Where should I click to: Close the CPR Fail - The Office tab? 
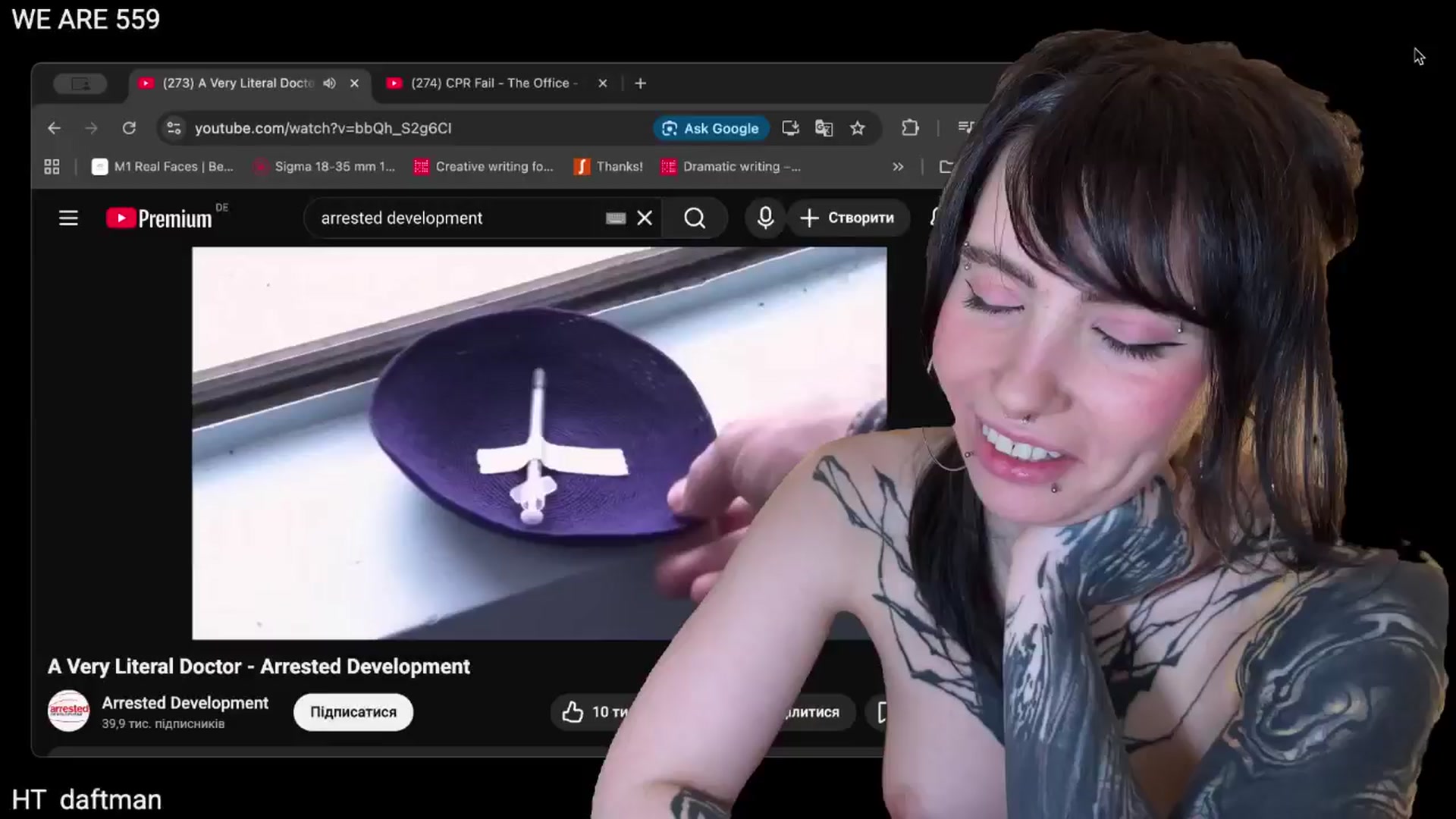[x=603, y=83]
